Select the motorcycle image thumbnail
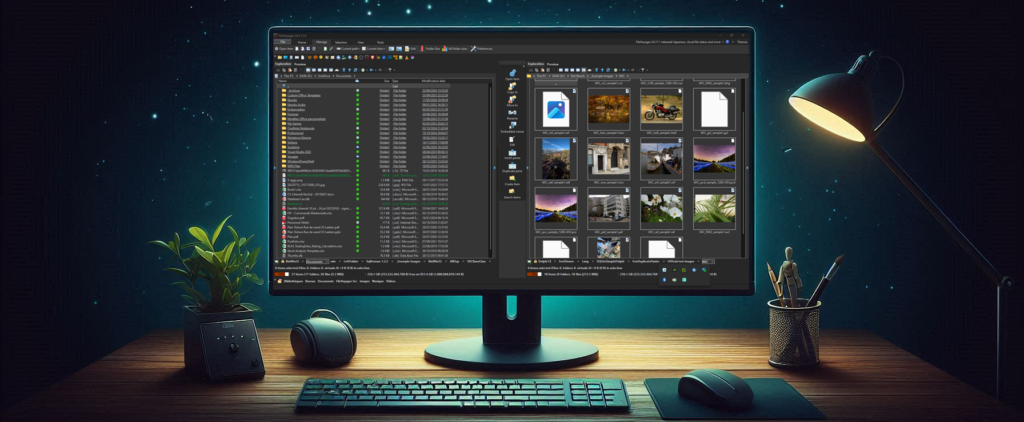The width and height of the screenshot is (1024, 422). point(661,109)
